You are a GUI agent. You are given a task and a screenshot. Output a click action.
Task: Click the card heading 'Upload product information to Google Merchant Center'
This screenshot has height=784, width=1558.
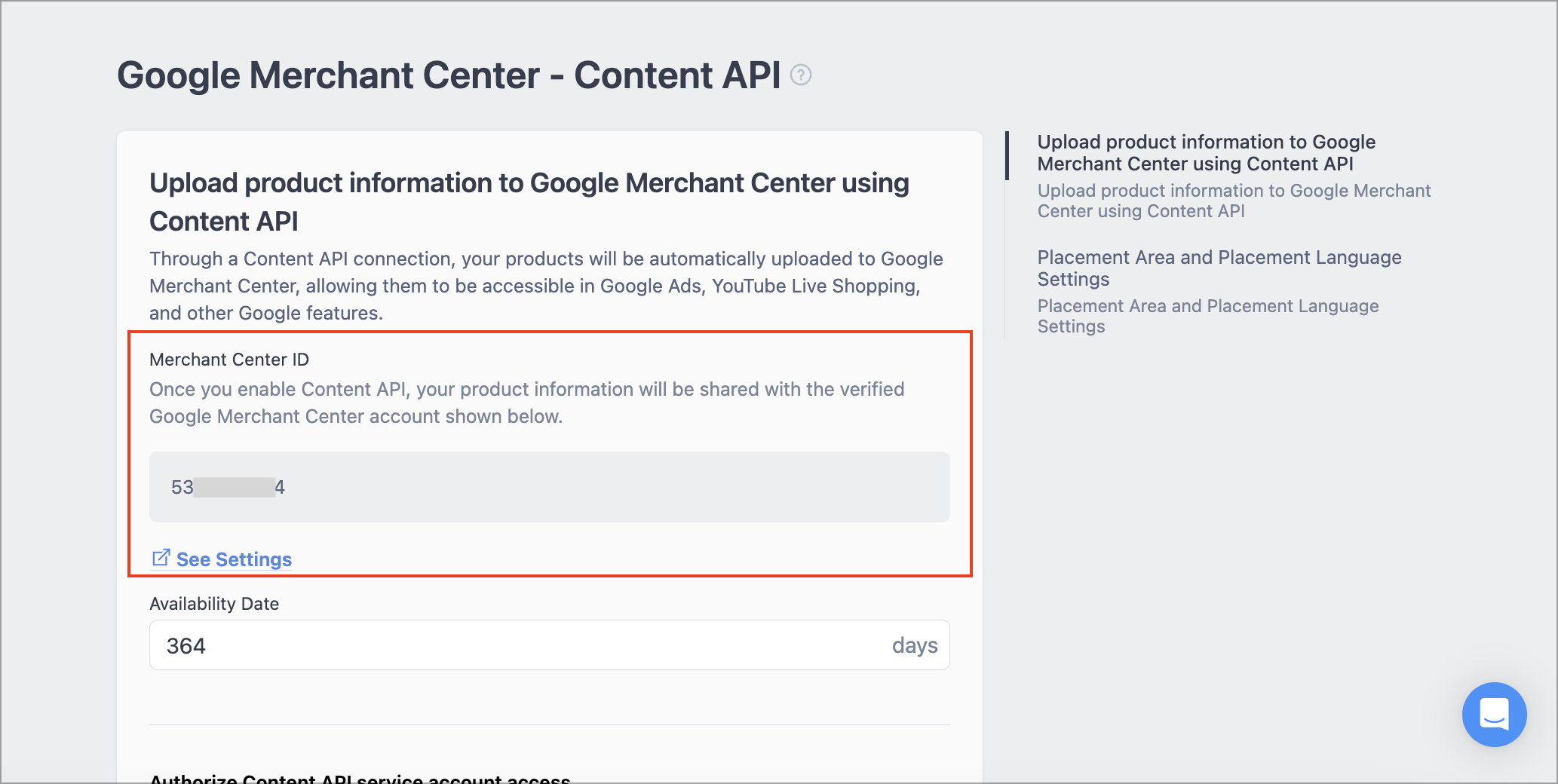529,202
